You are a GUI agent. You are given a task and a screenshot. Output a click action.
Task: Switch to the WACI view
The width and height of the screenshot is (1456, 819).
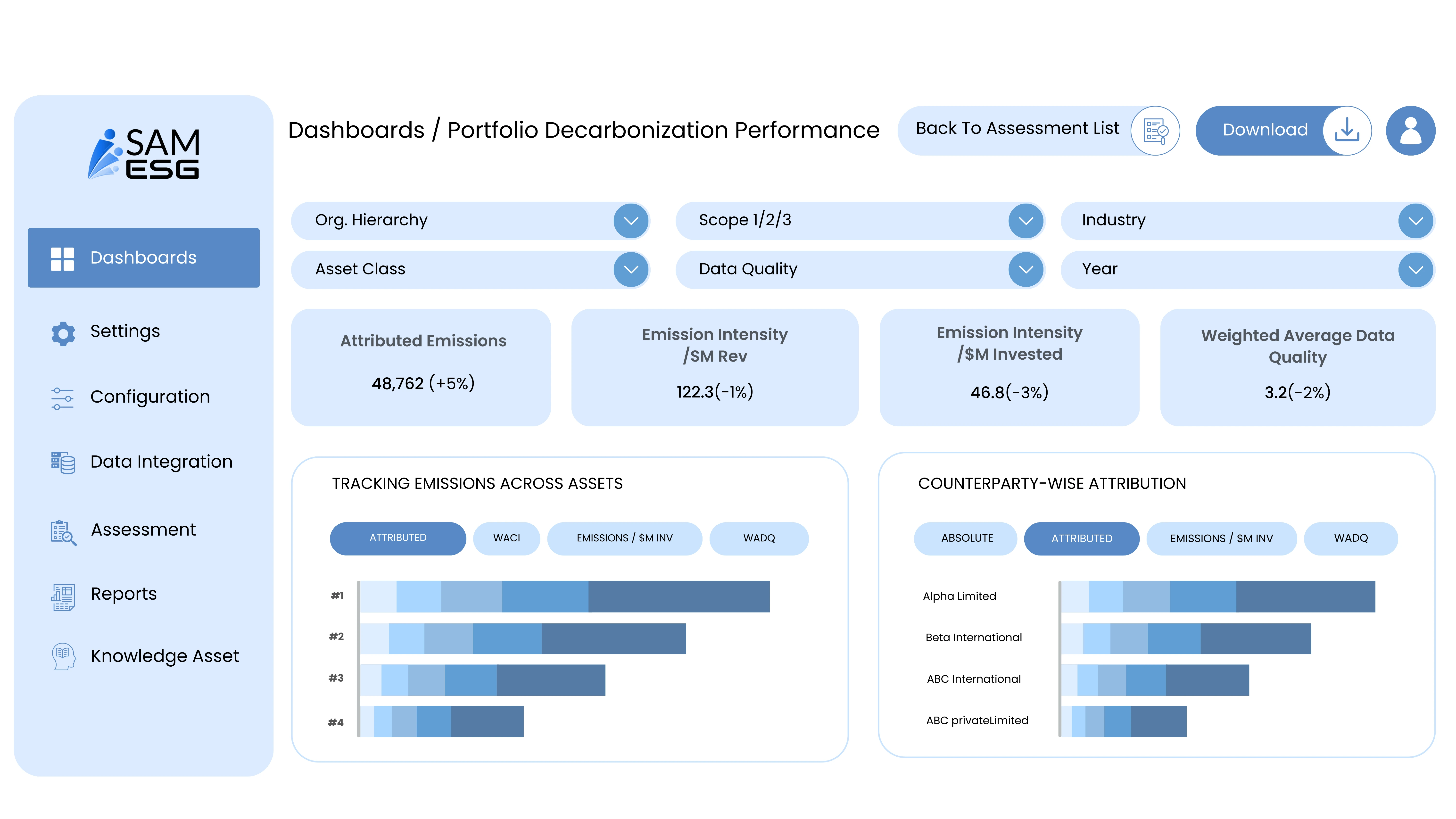pyautogui.click(x=506, y=538)
